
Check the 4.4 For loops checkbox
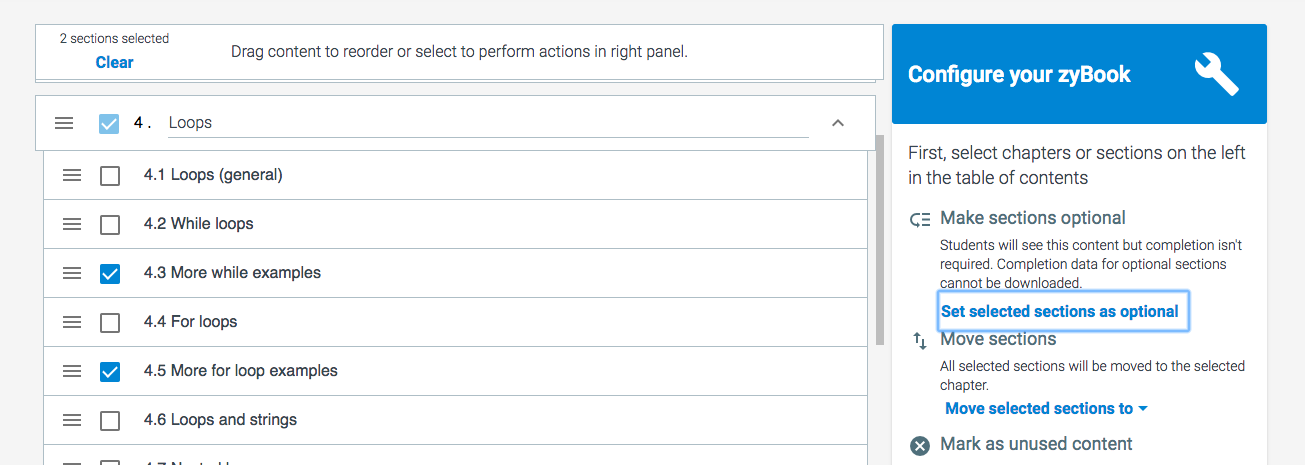pyautogui.click(x=110, y=323)
